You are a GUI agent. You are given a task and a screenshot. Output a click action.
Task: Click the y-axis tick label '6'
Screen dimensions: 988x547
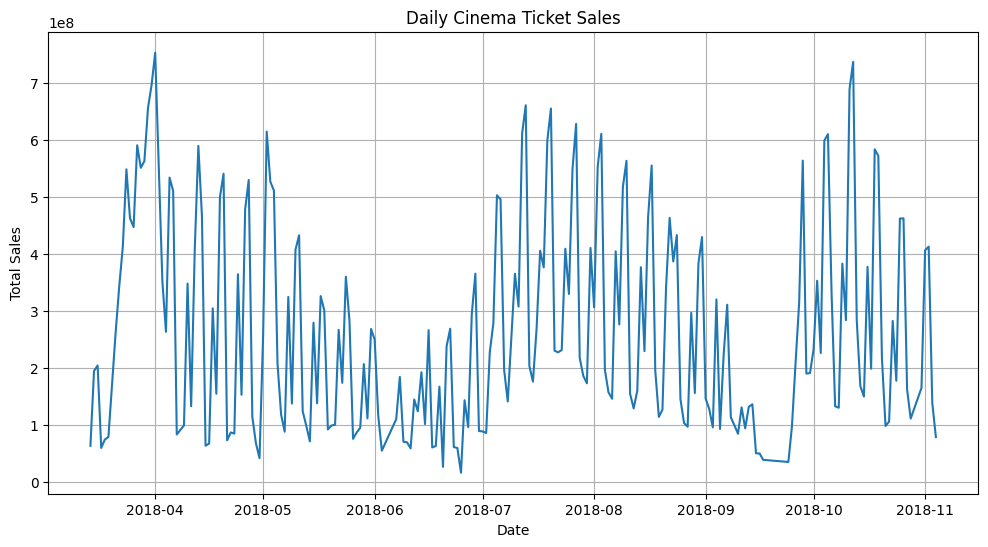[37, 141]
